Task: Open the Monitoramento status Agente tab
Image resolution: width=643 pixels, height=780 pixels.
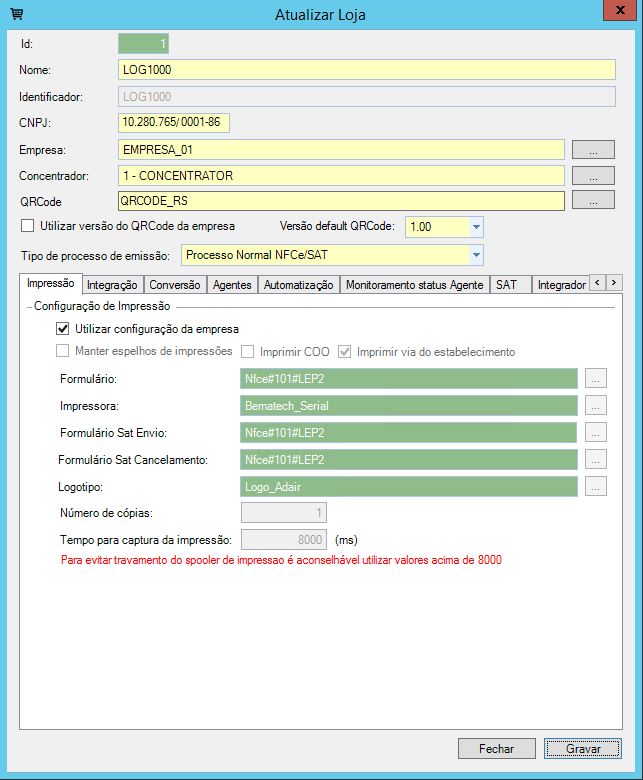Action: pyautogui.click(x=414, y=285)
